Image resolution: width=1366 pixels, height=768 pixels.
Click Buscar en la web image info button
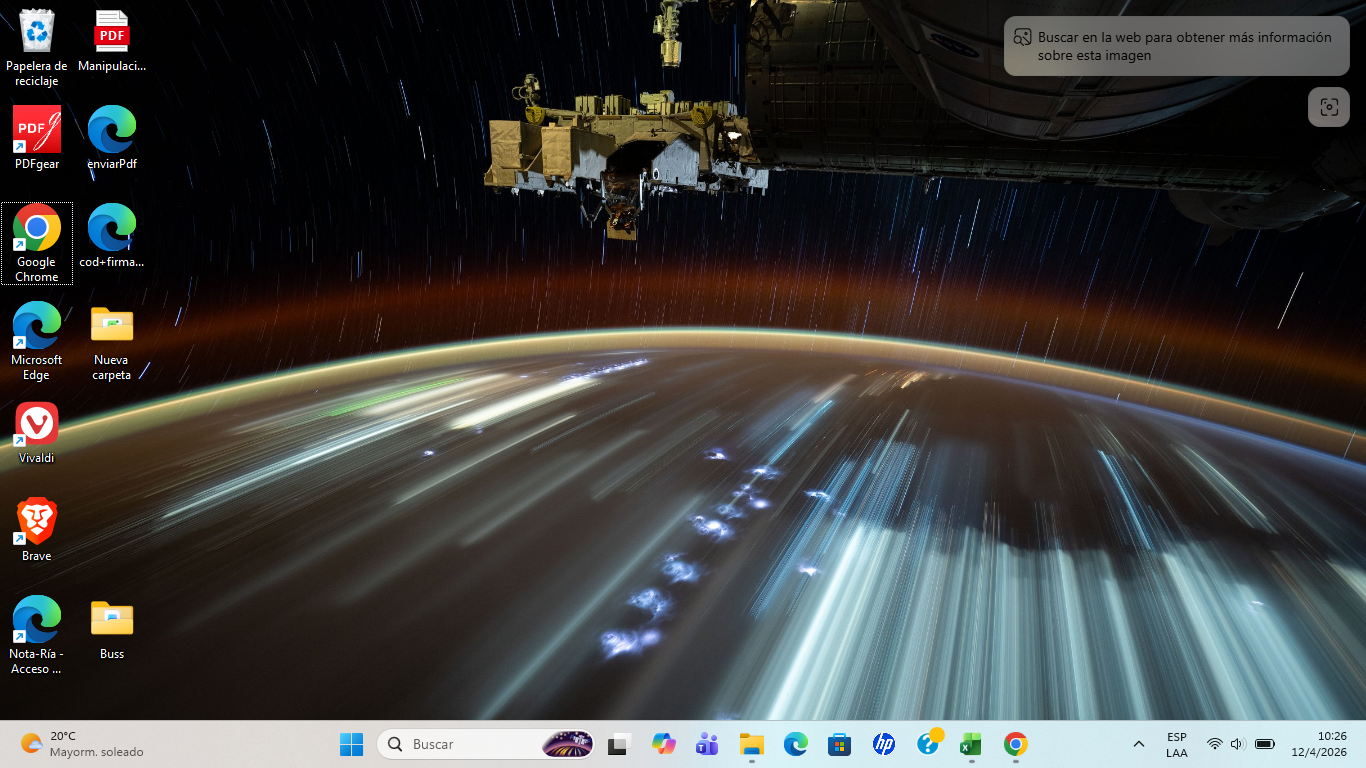coord(1177,46)
